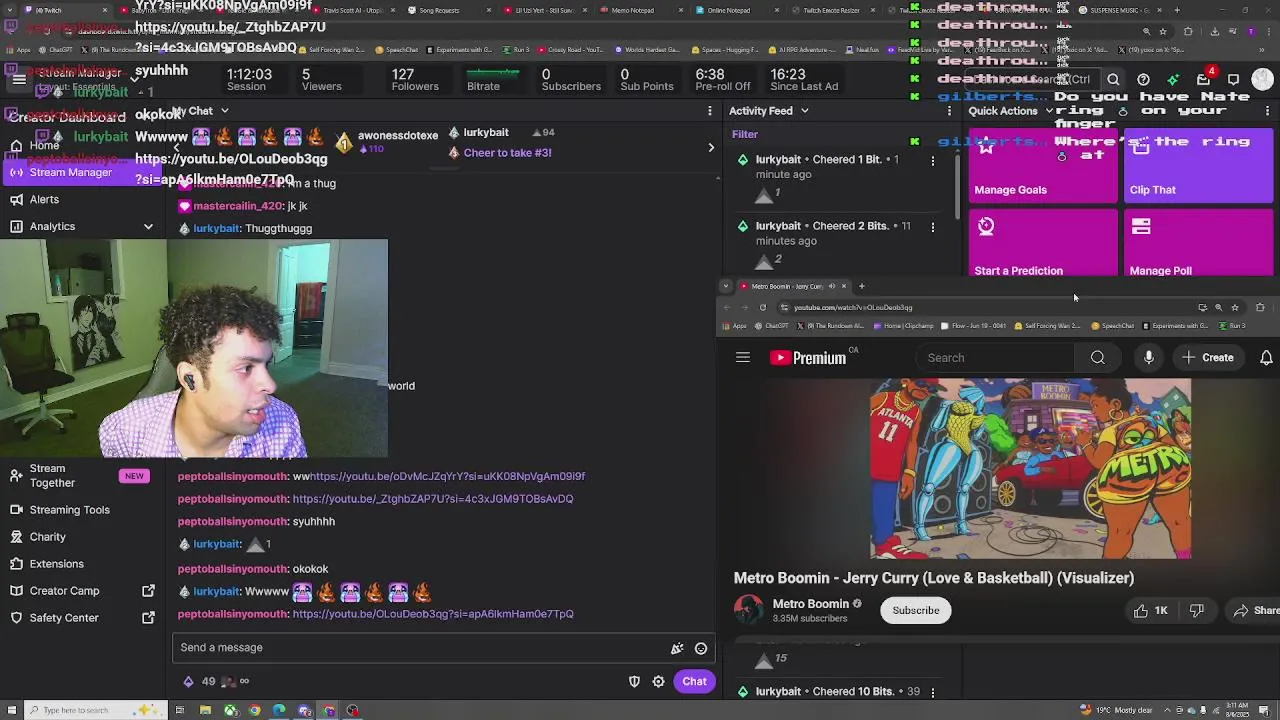Image resolution: width=1280 pixels, height=720 pixels.
Task: Open the YouTube hamburger guide menu
Action: click(x=742, y=358)
